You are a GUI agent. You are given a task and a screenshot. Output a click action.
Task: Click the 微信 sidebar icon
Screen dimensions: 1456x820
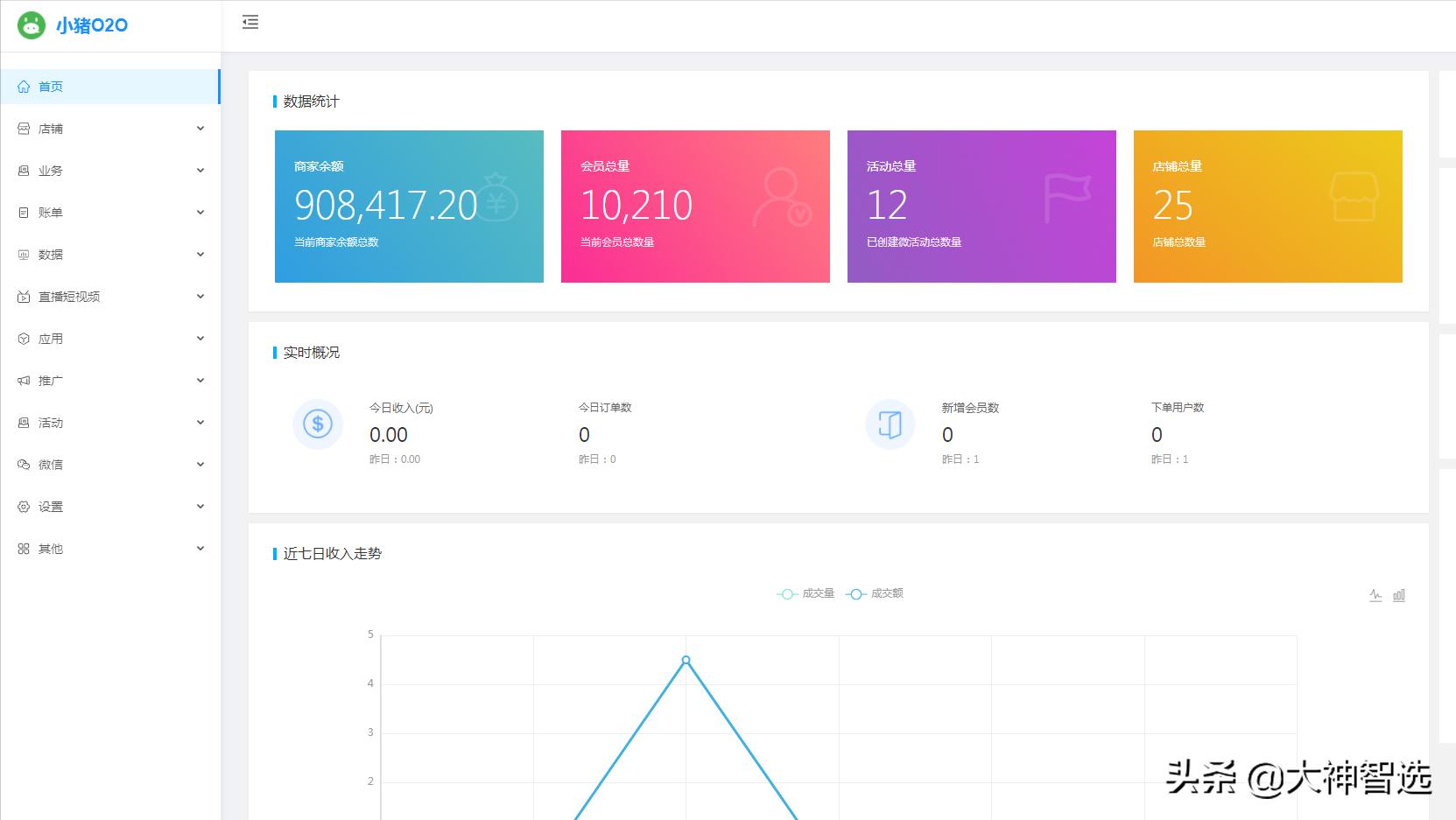[24, 464]
